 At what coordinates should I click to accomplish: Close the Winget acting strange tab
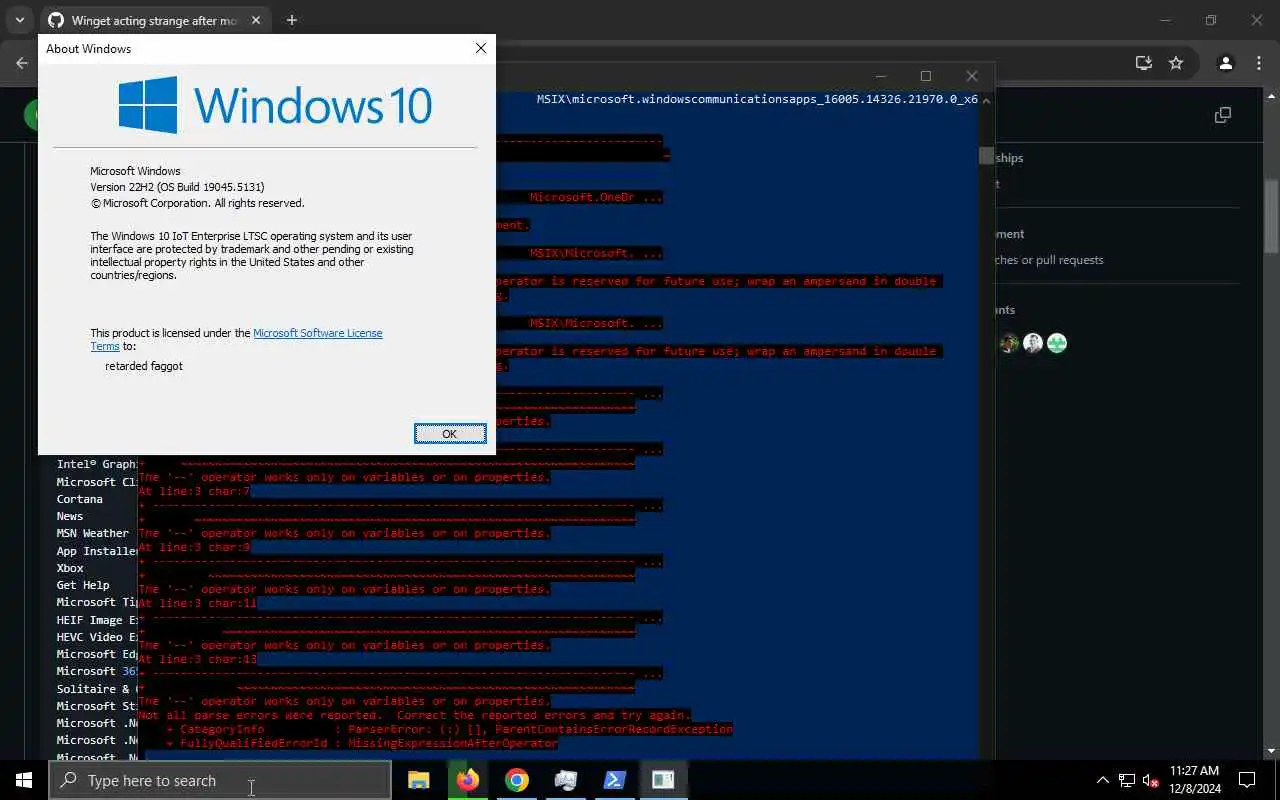pyautogui.click(x=256, y=20)
